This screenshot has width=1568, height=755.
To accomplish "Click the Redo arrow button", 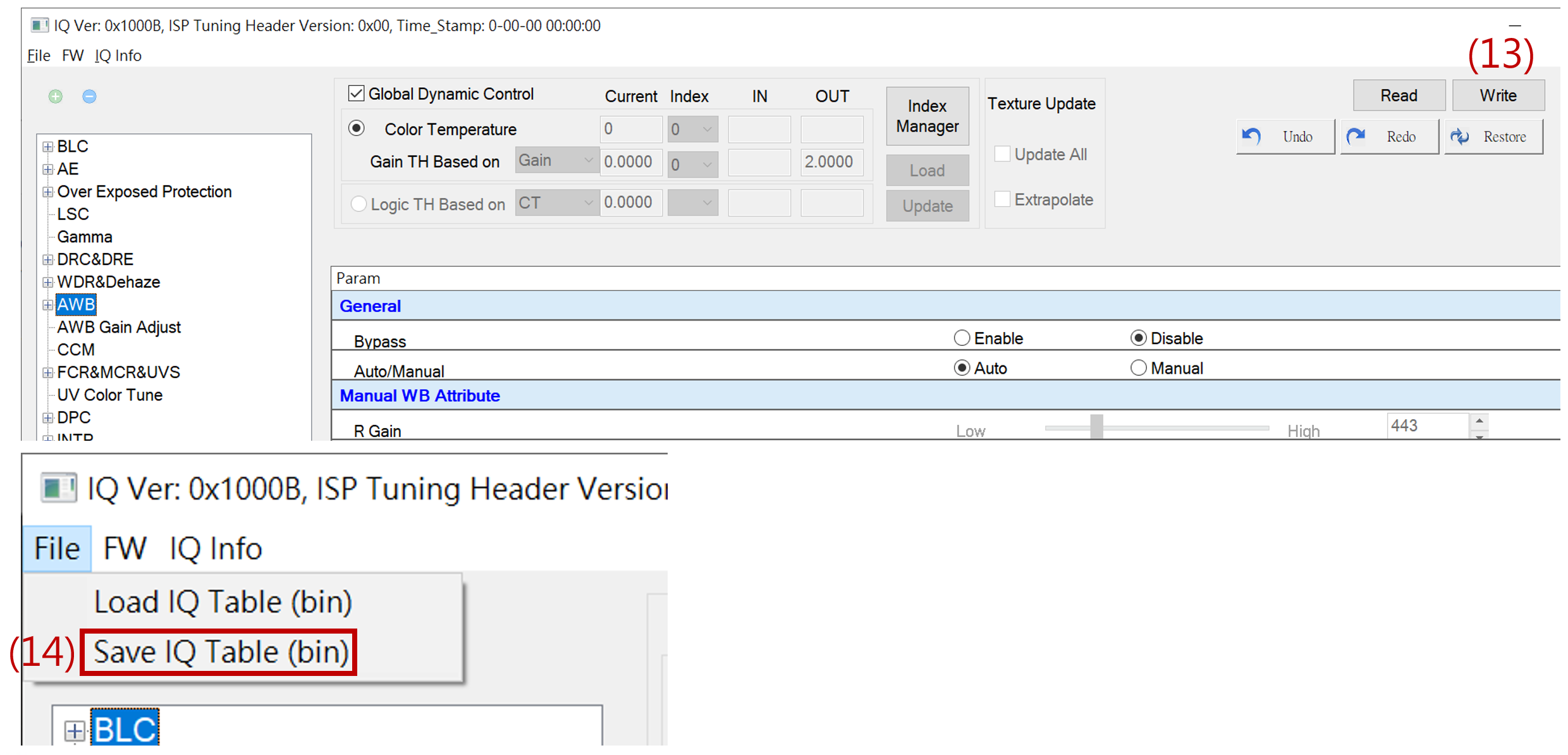I will (1389, 137).
